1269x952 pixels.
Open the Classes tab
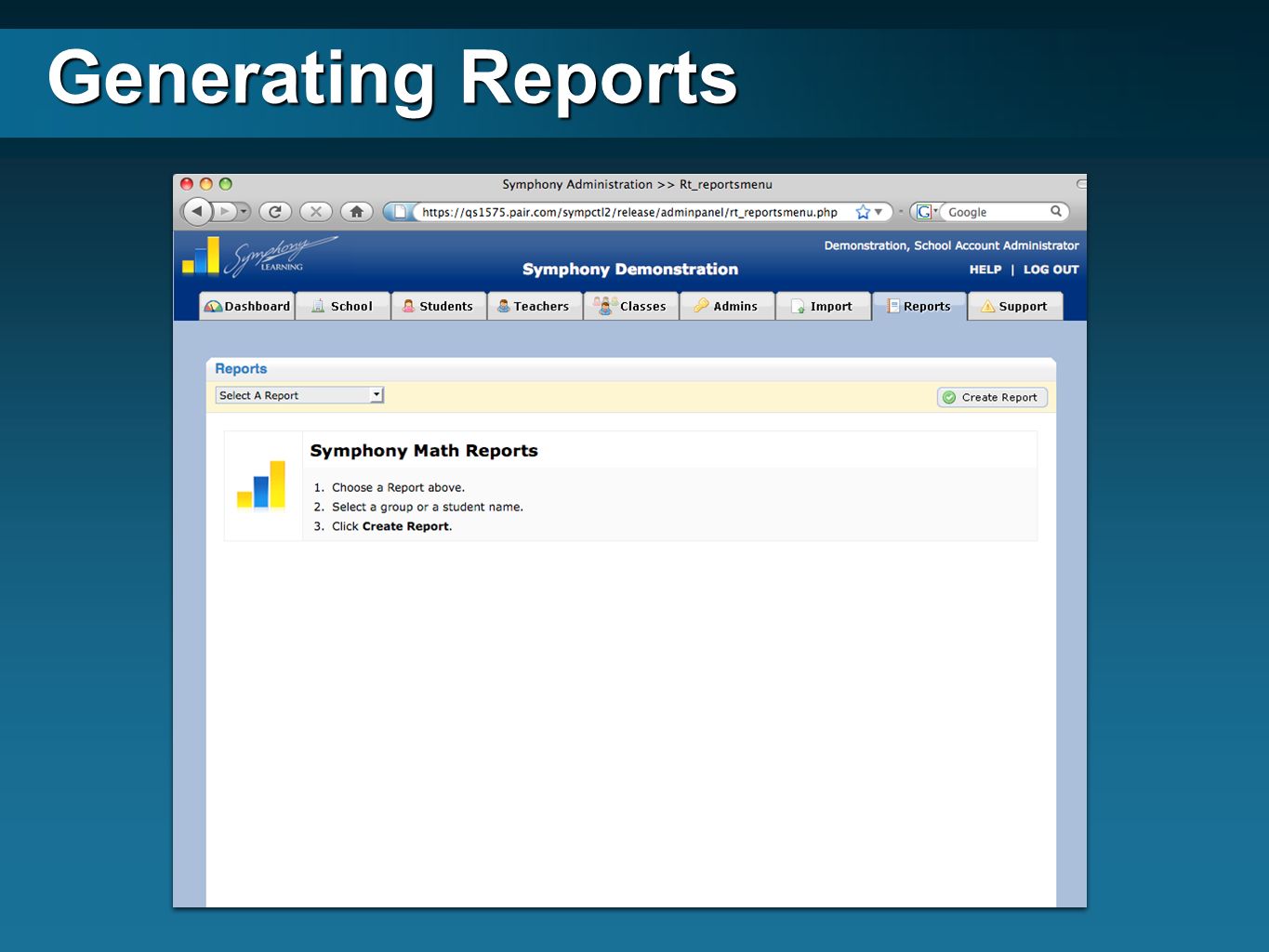(x=631, y=306)
